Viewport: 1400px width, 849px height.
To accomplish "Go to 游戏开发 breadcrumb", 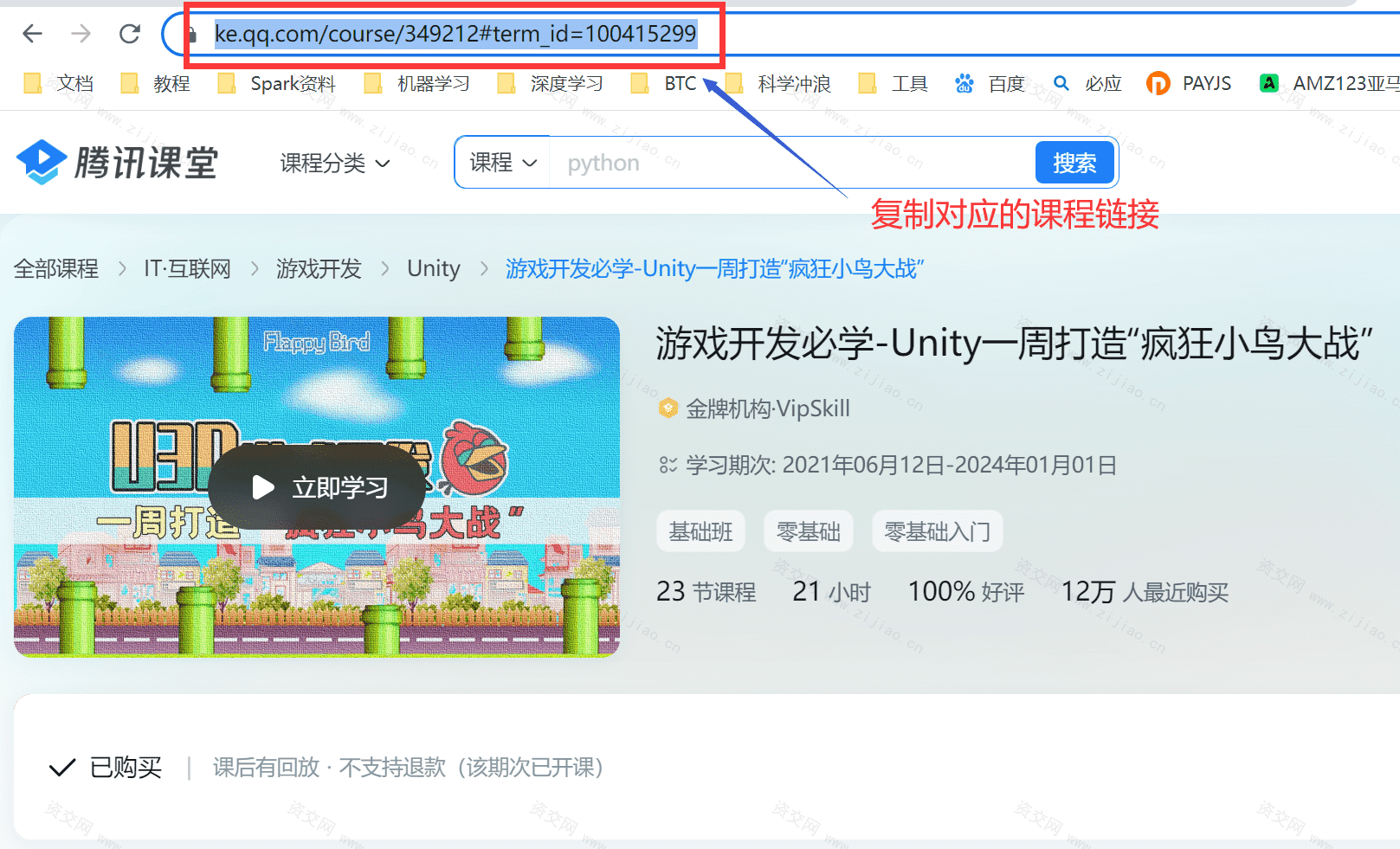I will click(319, 268).
